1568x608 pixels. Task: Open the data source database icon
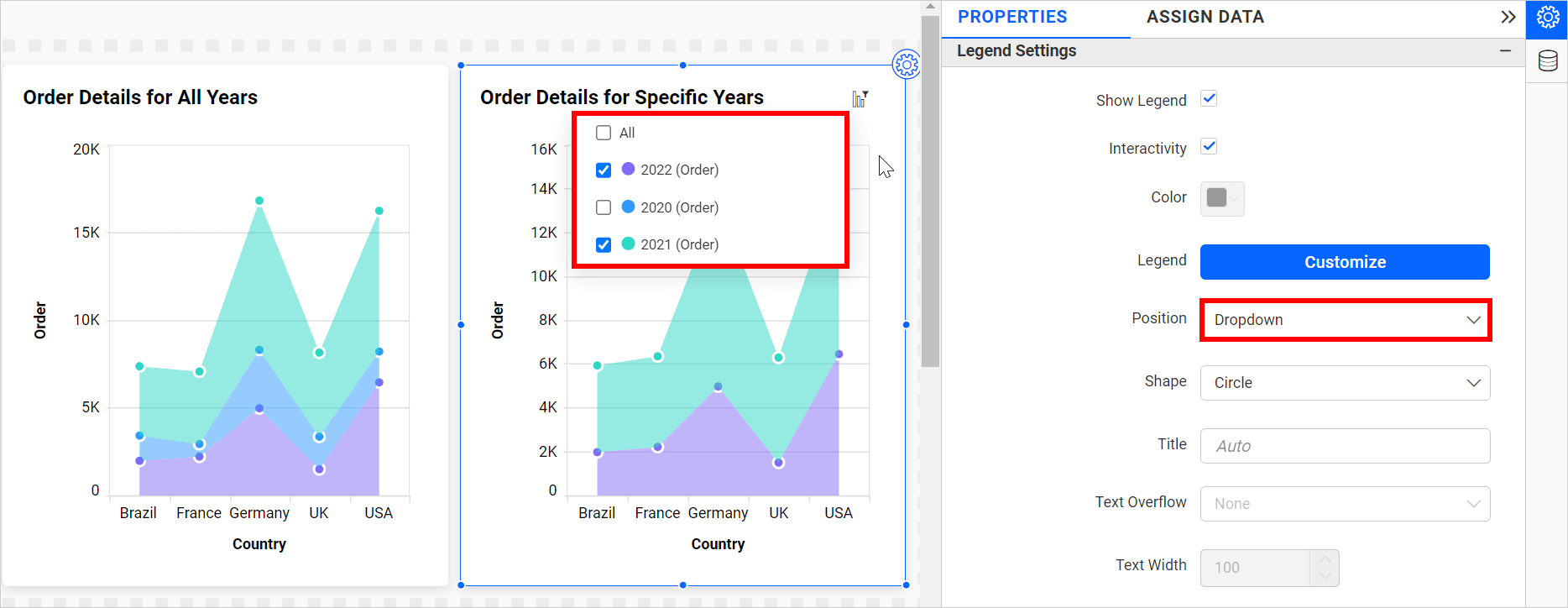(x=1547, y=60)
